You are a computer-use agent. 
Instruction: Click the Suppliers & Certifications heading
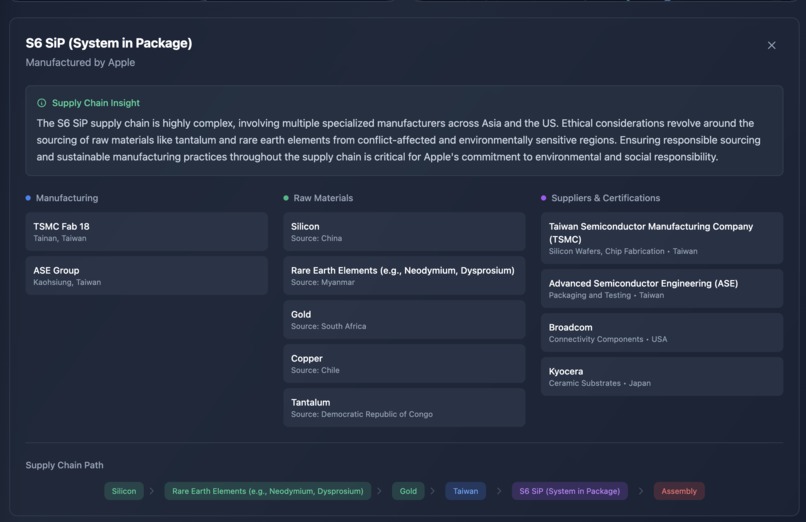click(606, 198)
